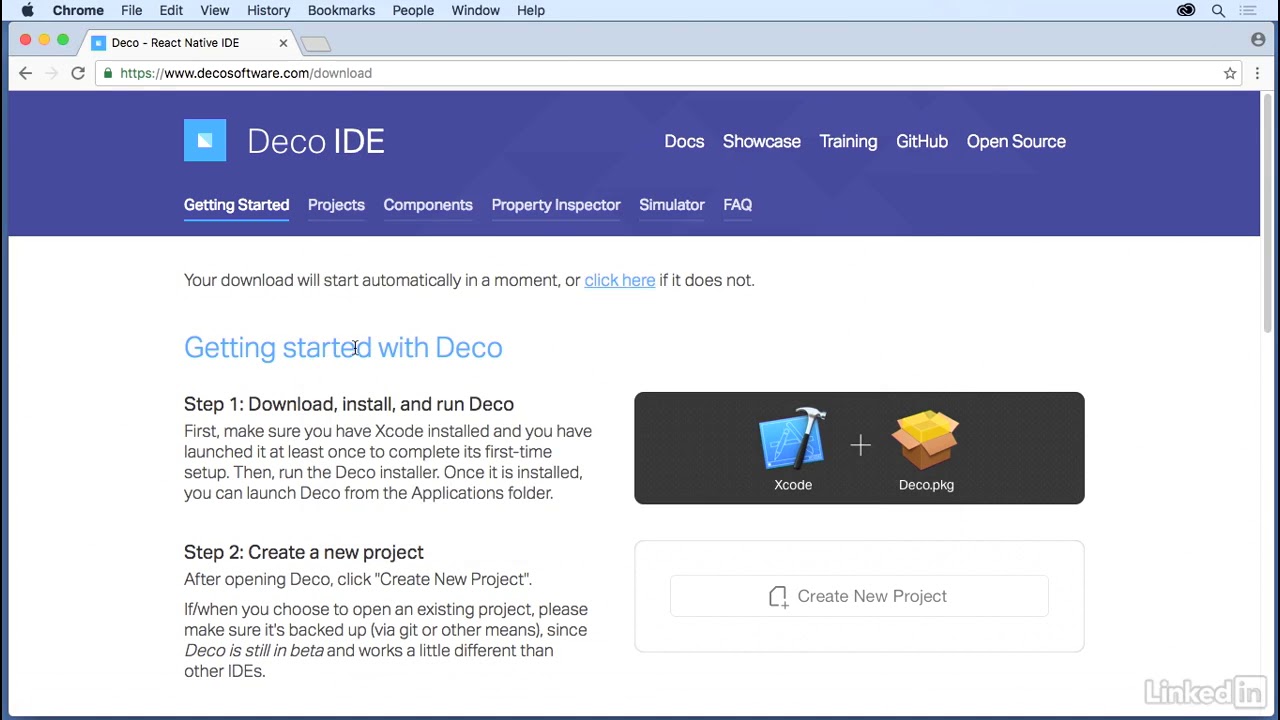Open the History menu
The image size is (1280, 720).
269,10
